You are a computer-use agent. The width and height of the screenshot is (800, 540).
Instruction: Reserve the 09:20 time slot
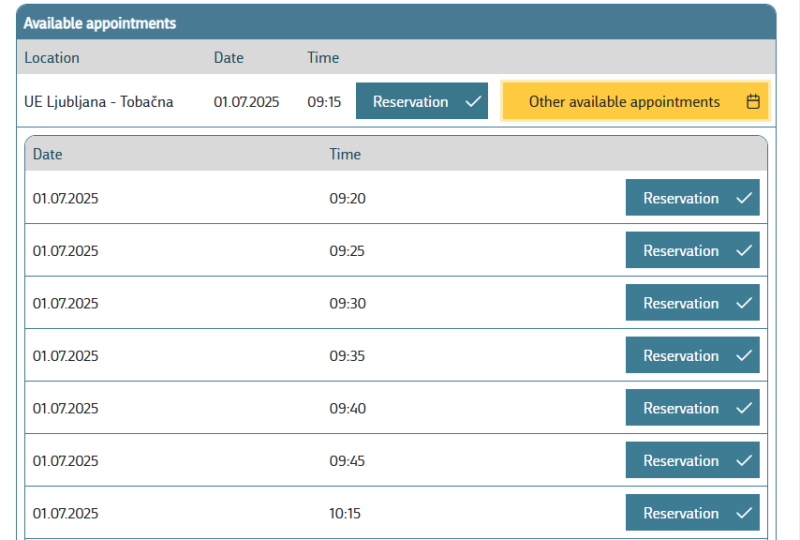[692, 198]
